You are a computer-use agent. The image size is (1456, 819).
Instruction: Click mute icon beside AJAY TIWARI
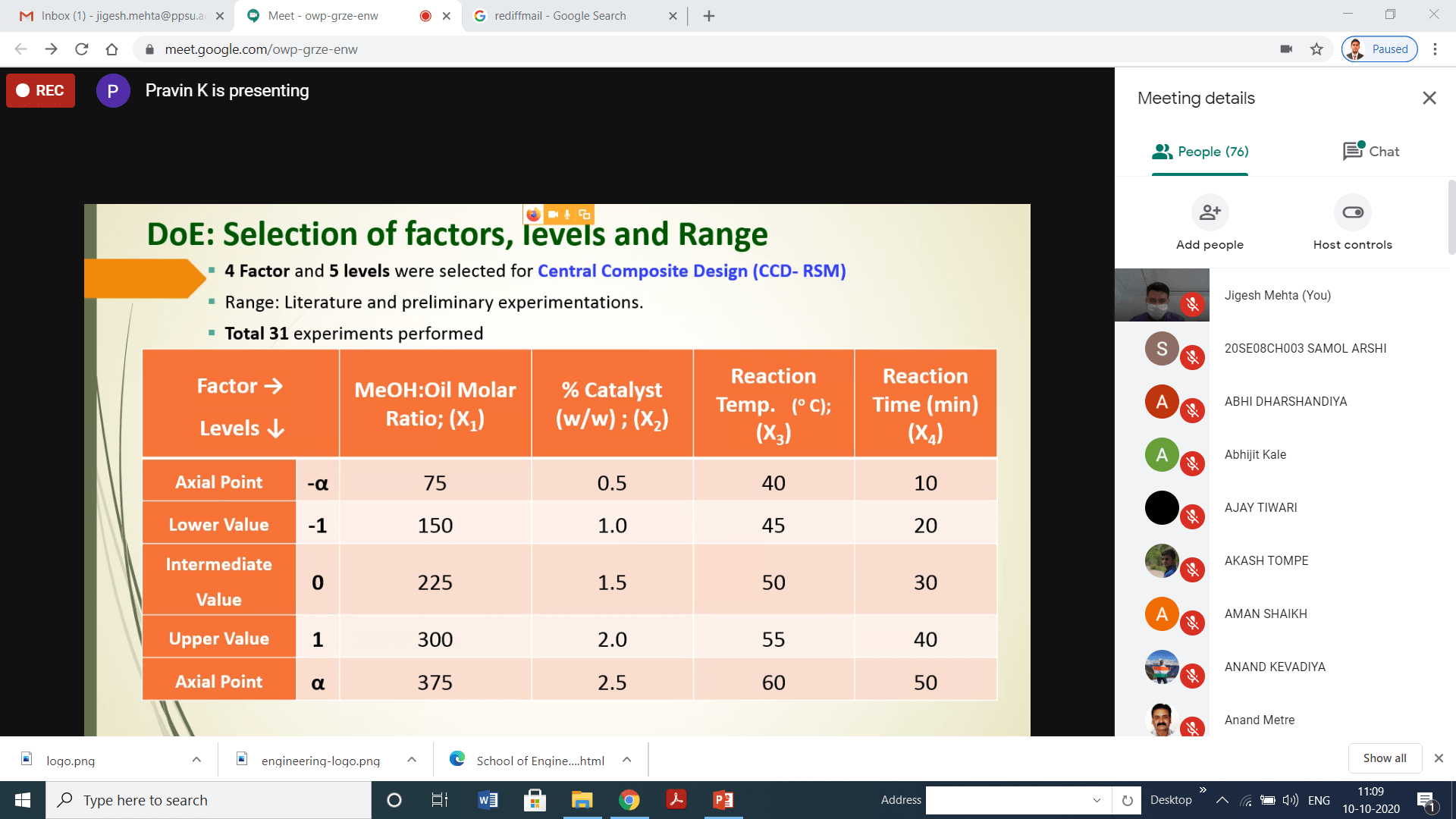tap(1192, 517)
